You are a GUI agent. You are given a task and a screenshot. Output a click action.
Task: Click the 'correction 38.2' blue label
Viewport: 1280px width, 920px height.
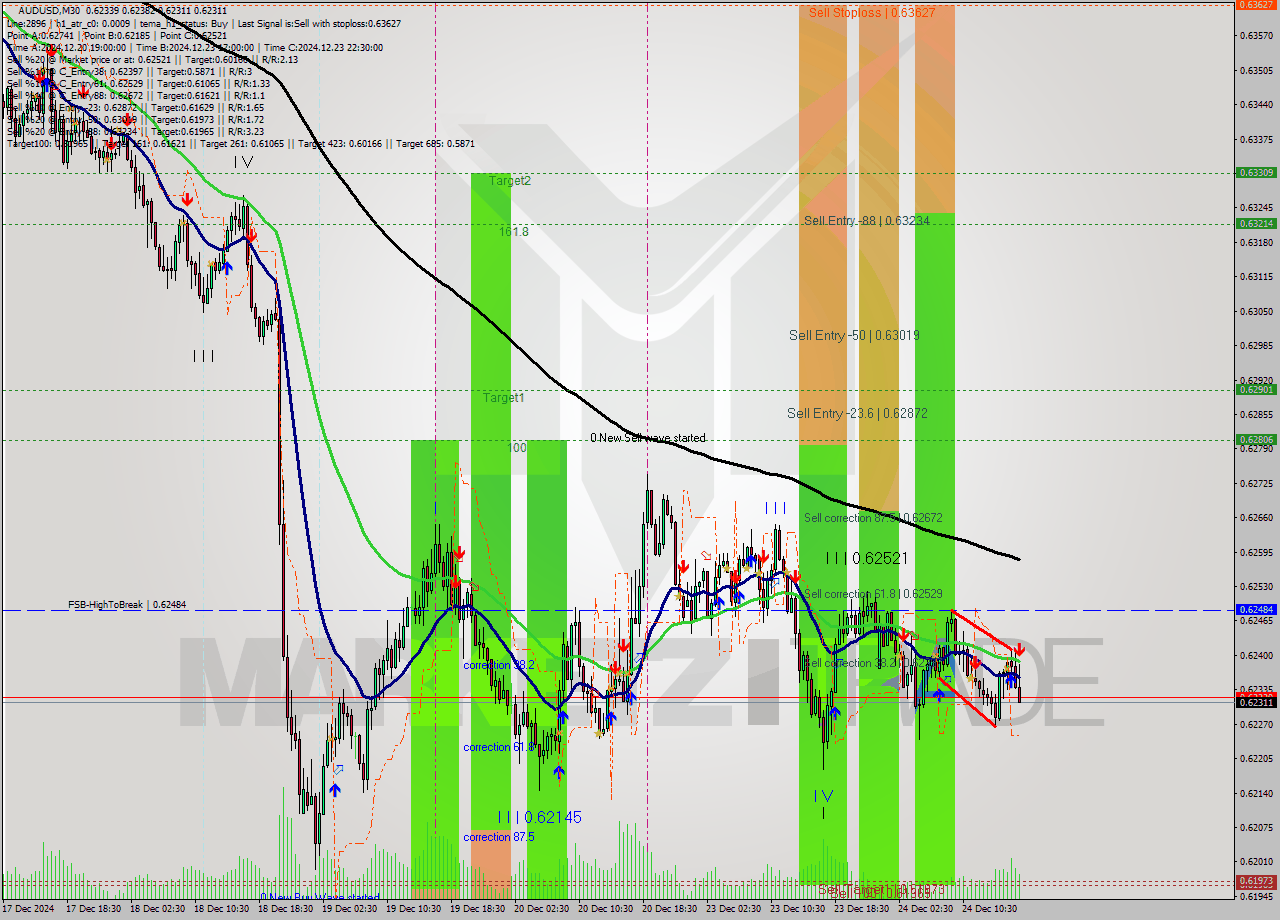pos(498,665)
